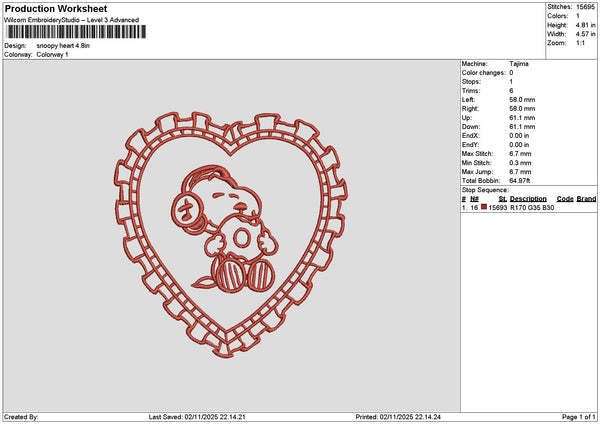This screenshot has width=600, height=424.
Task: Click the Width value 4.57 in
Action: click(x=585, y=34)
